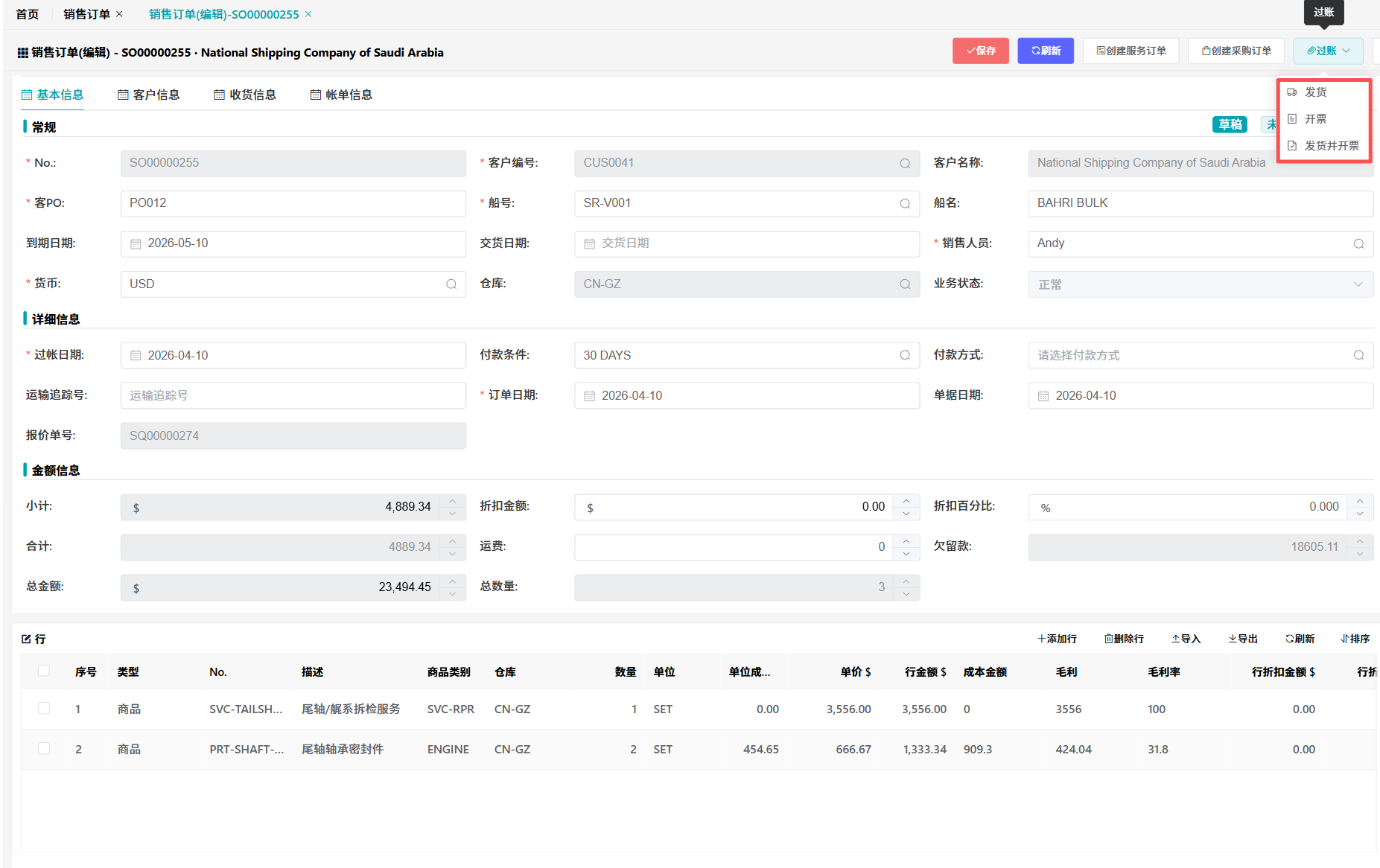The image size is (1380, 868).
Task: Expand the 业务状态 dropdown
Action: click(x=1200, y=284)
